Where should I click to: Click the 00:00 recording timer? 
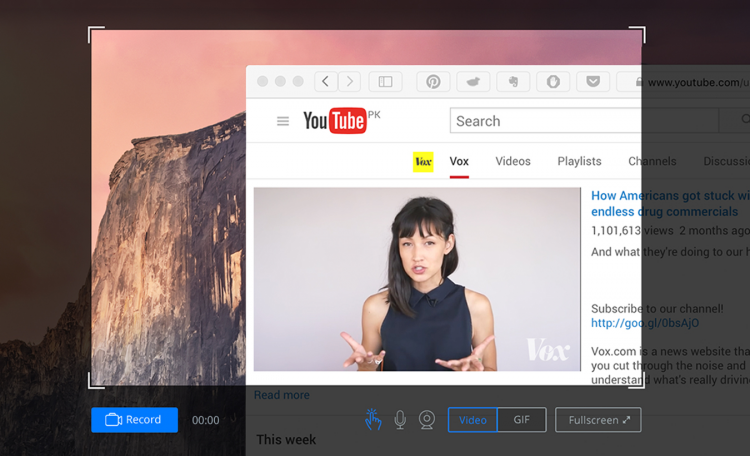pos(206,420)
